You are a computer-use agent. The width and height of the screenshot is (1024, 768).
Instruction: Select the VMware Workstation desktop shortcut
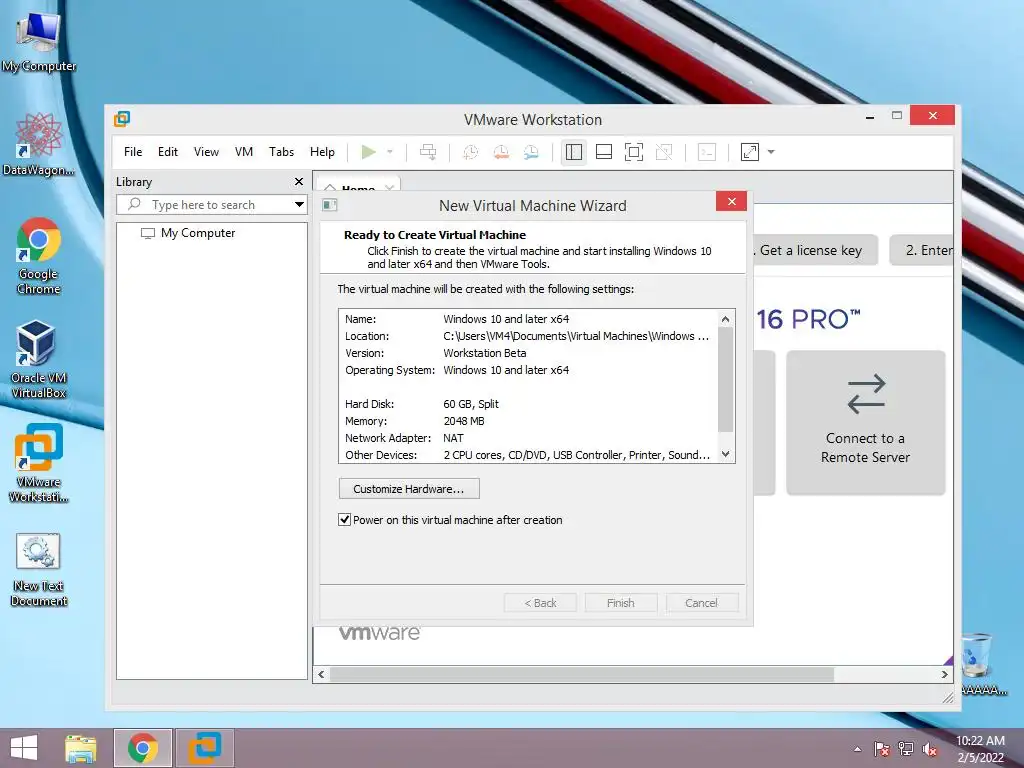pos(39,463)
